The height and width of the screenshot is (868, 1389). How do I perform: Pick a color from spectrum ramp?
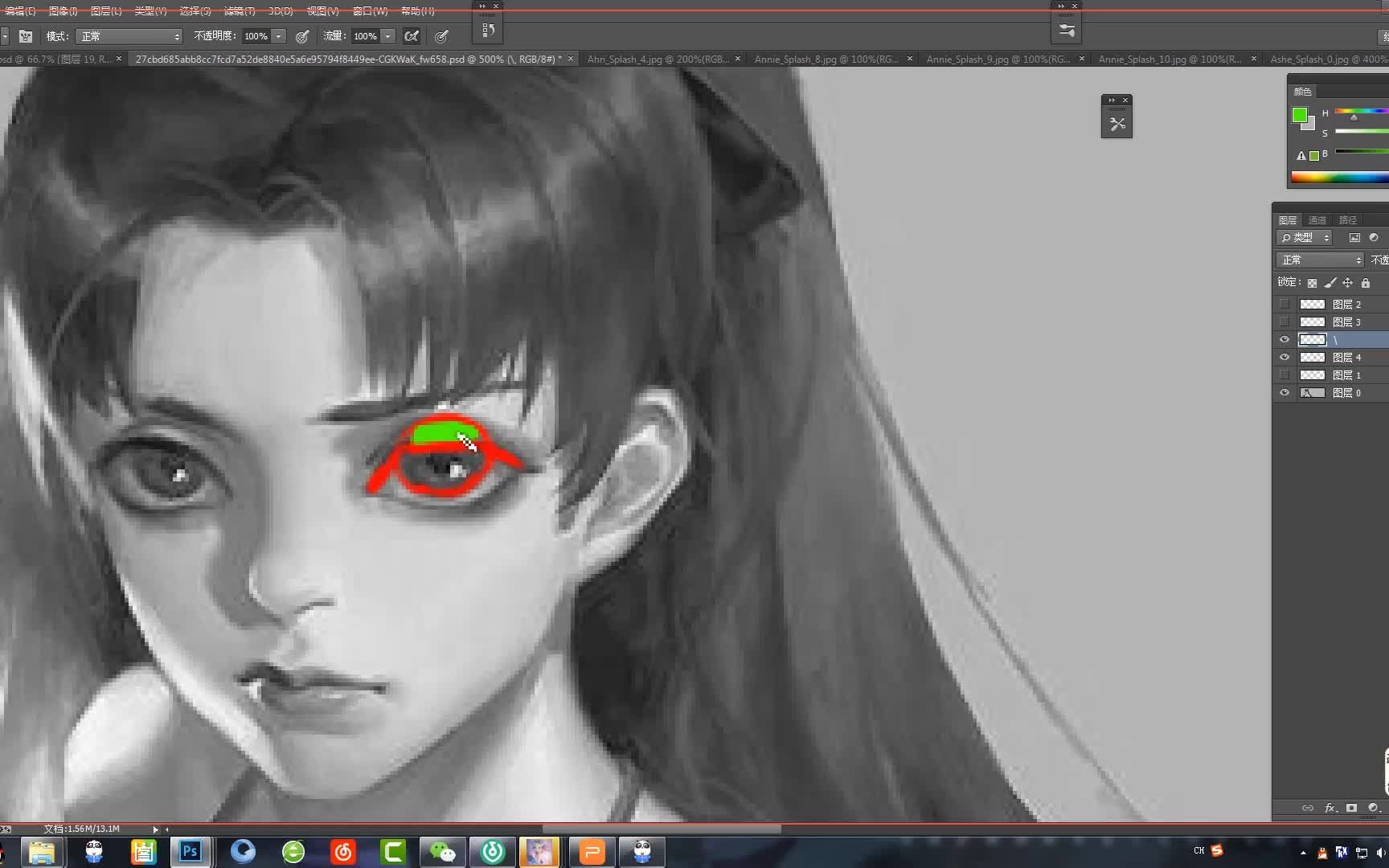tap(1340, 177)
